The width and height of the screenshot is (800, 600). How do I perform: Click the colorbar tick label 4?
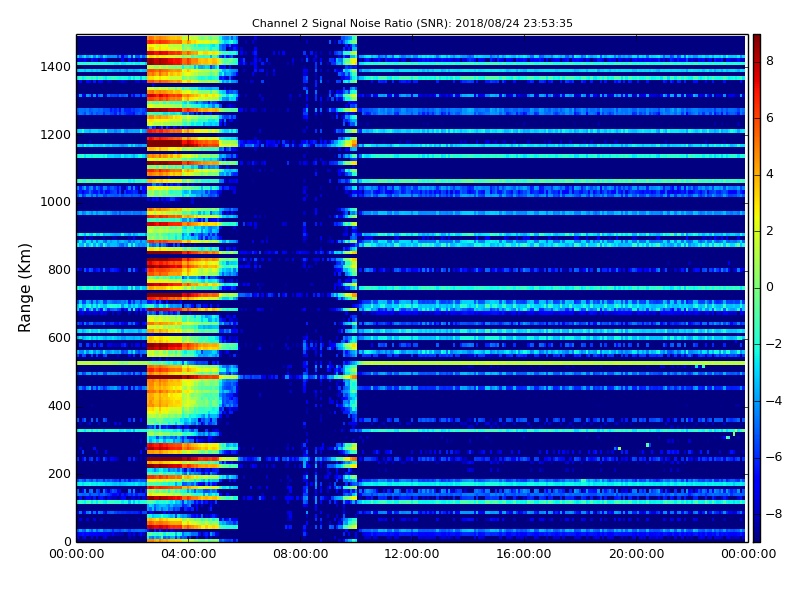tap(770, 174)
